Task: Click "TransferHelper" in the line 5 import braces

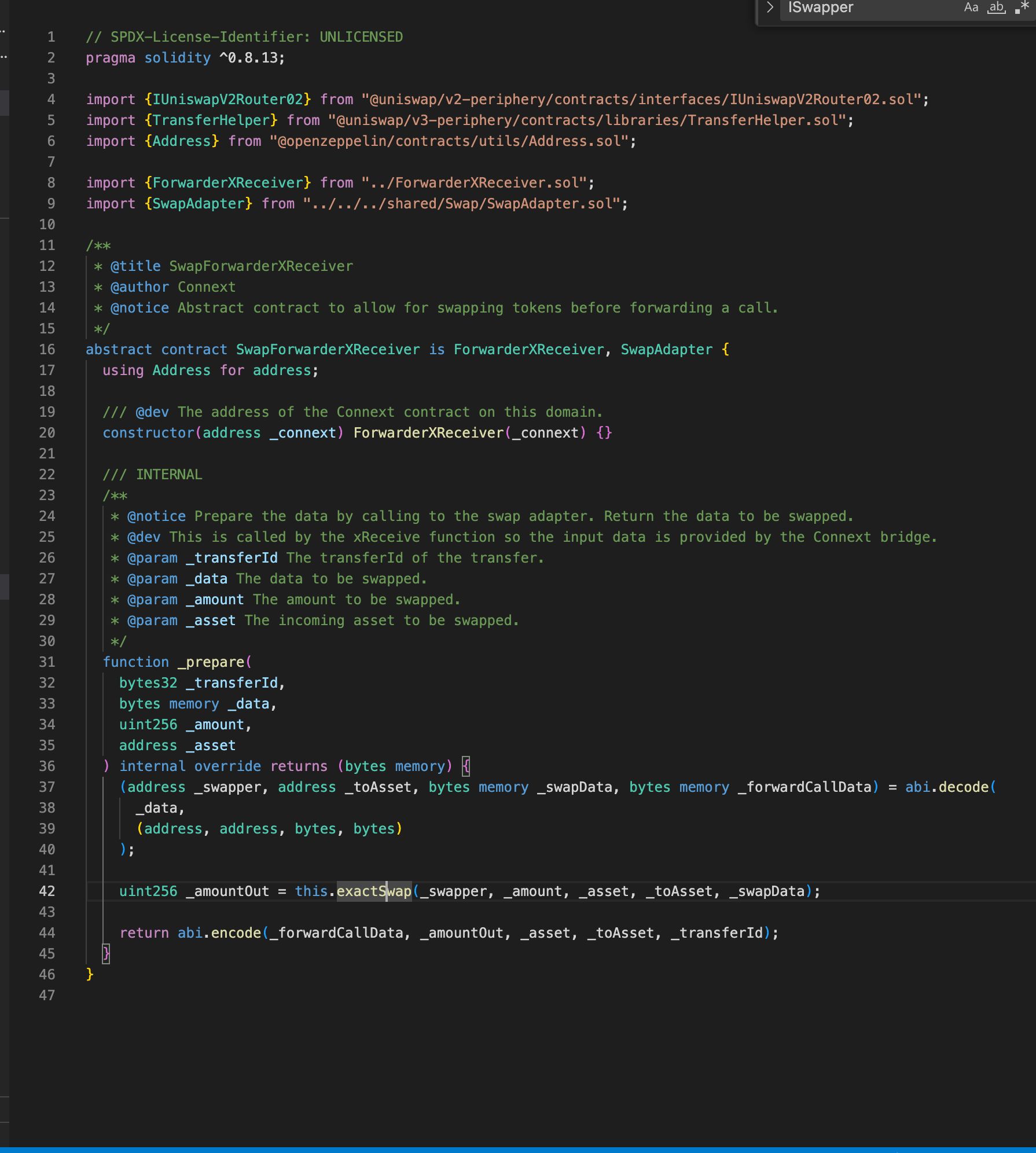Action: pyautogui.click(x=211, y=120)
